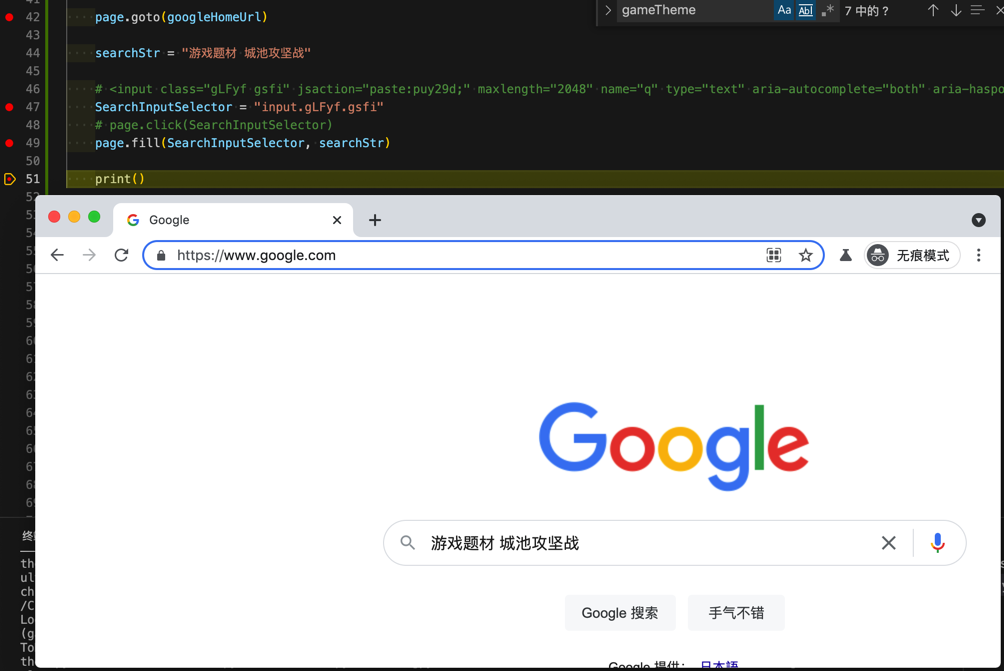This screenshot has height=671, width=1004.
Task: Click the gameTheme find input field
Action: tap(695, 10)
